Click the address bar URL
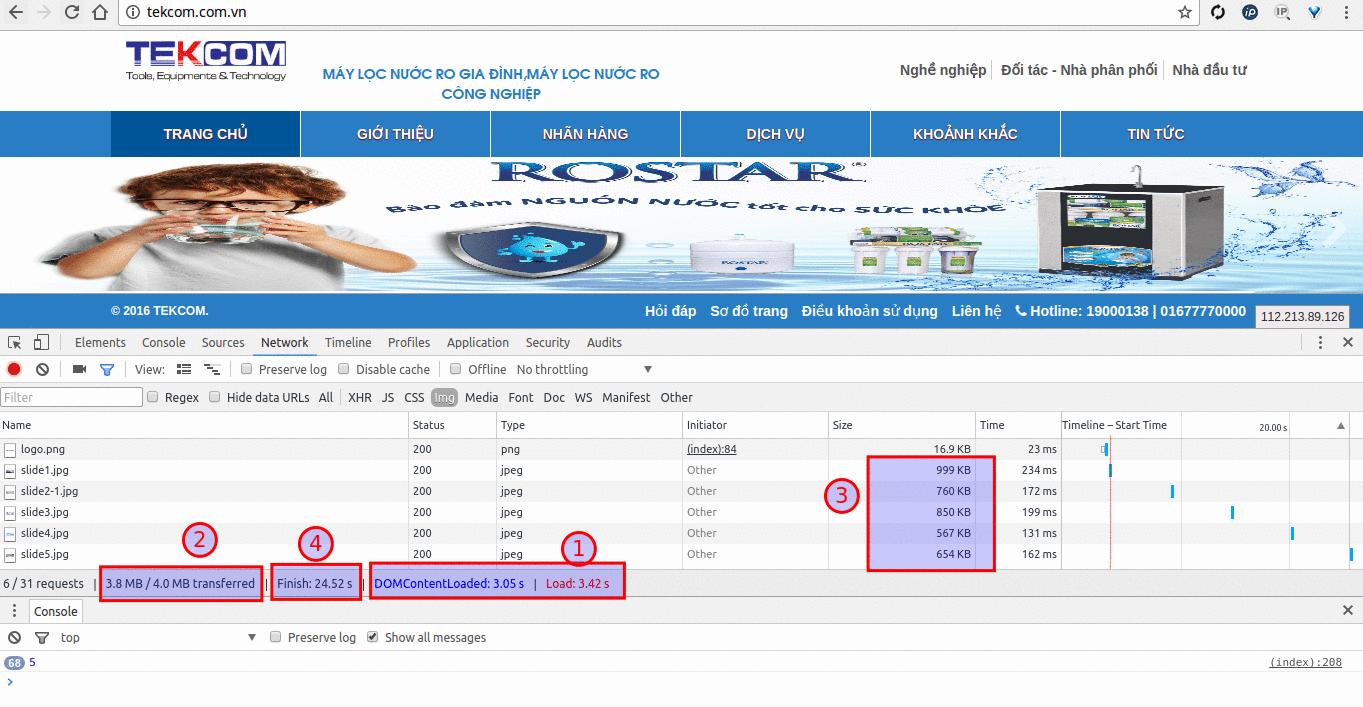Image resolution: width=1363 pixels, height=707 pixels. (197, 13)
